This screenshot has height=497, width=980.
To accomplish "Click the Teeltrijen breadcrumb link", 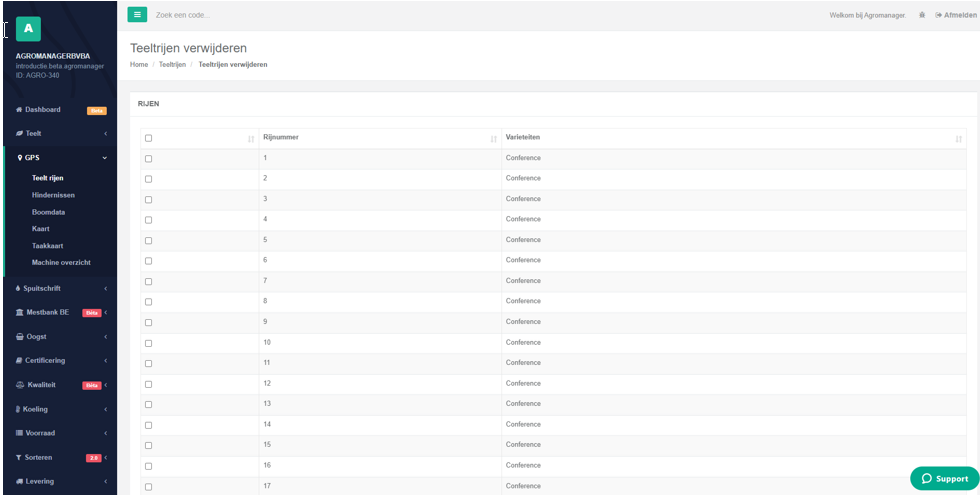I will 172,65.
